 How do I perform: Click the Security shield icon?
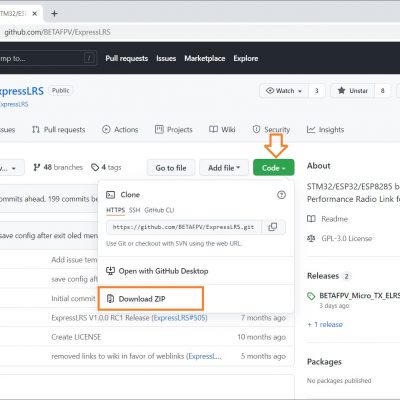pyautogui.click(x=256, y=129)
